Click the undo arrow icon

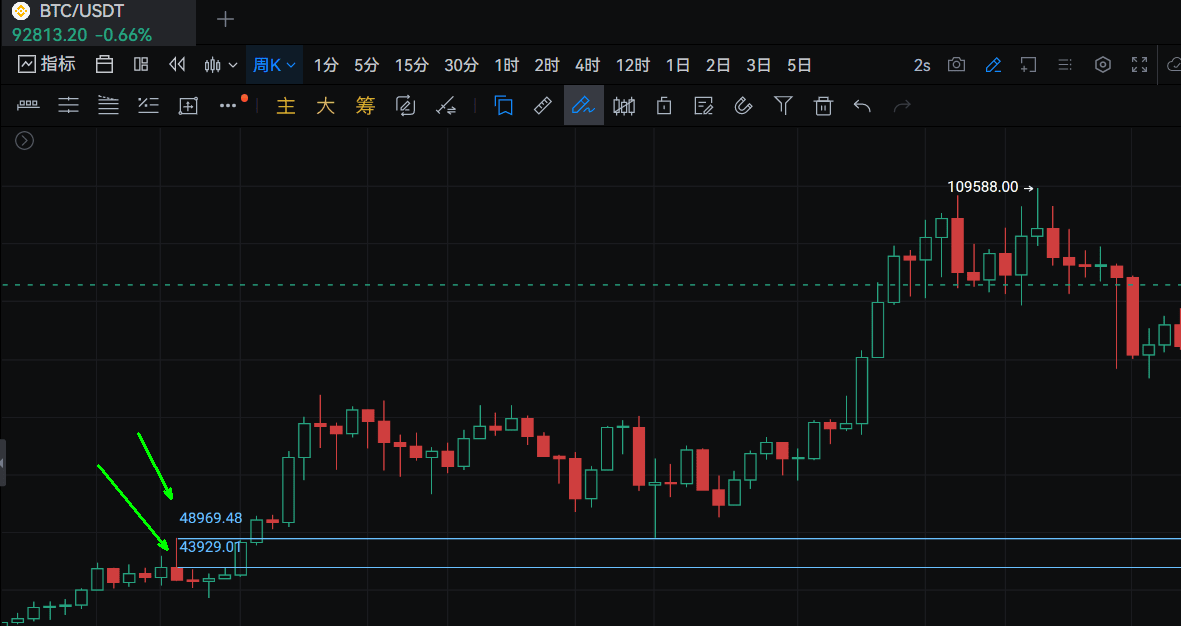coord(863,105)
